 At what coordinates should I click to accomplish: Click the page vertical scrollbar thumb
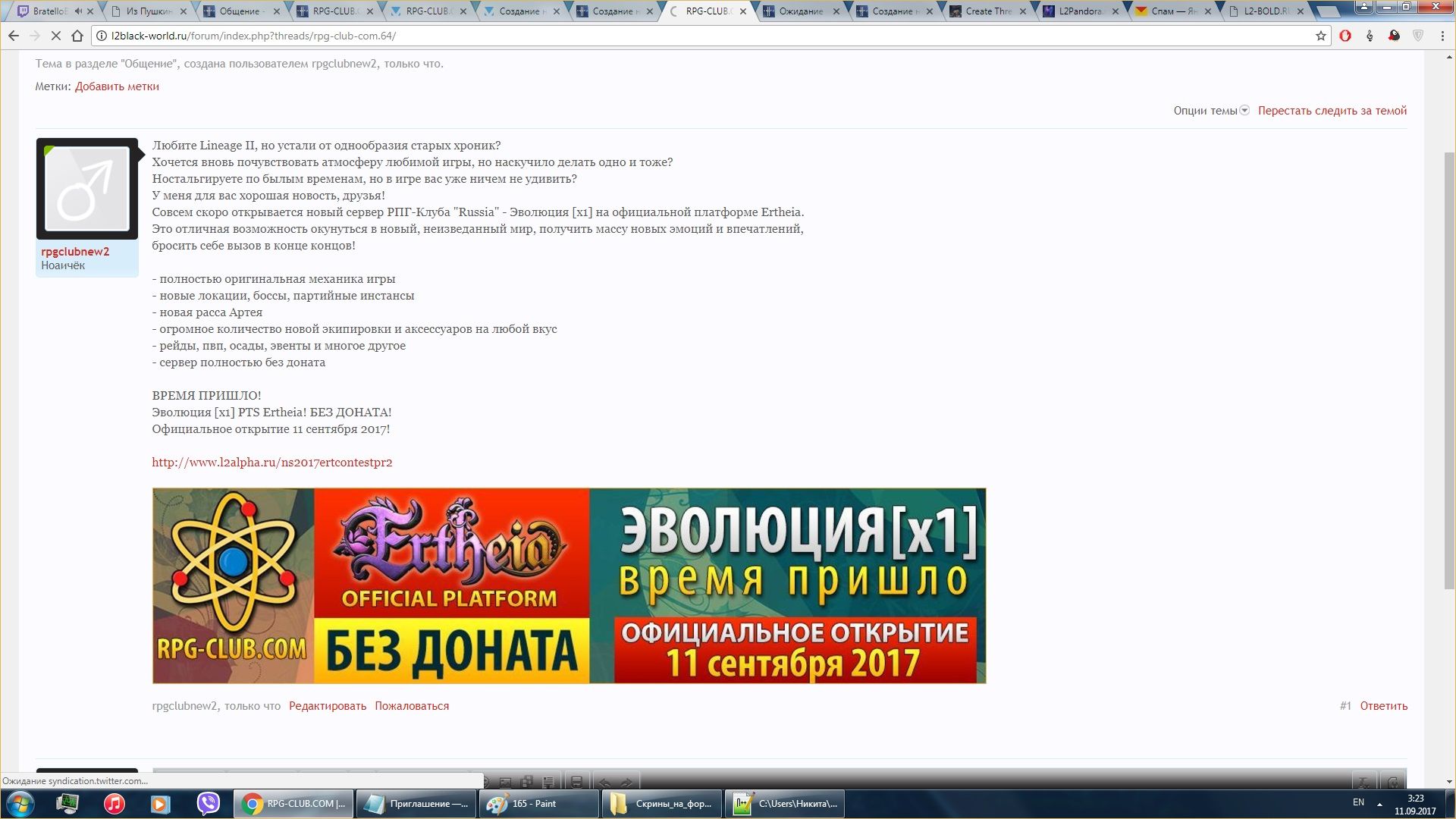tap(1449, 370)
